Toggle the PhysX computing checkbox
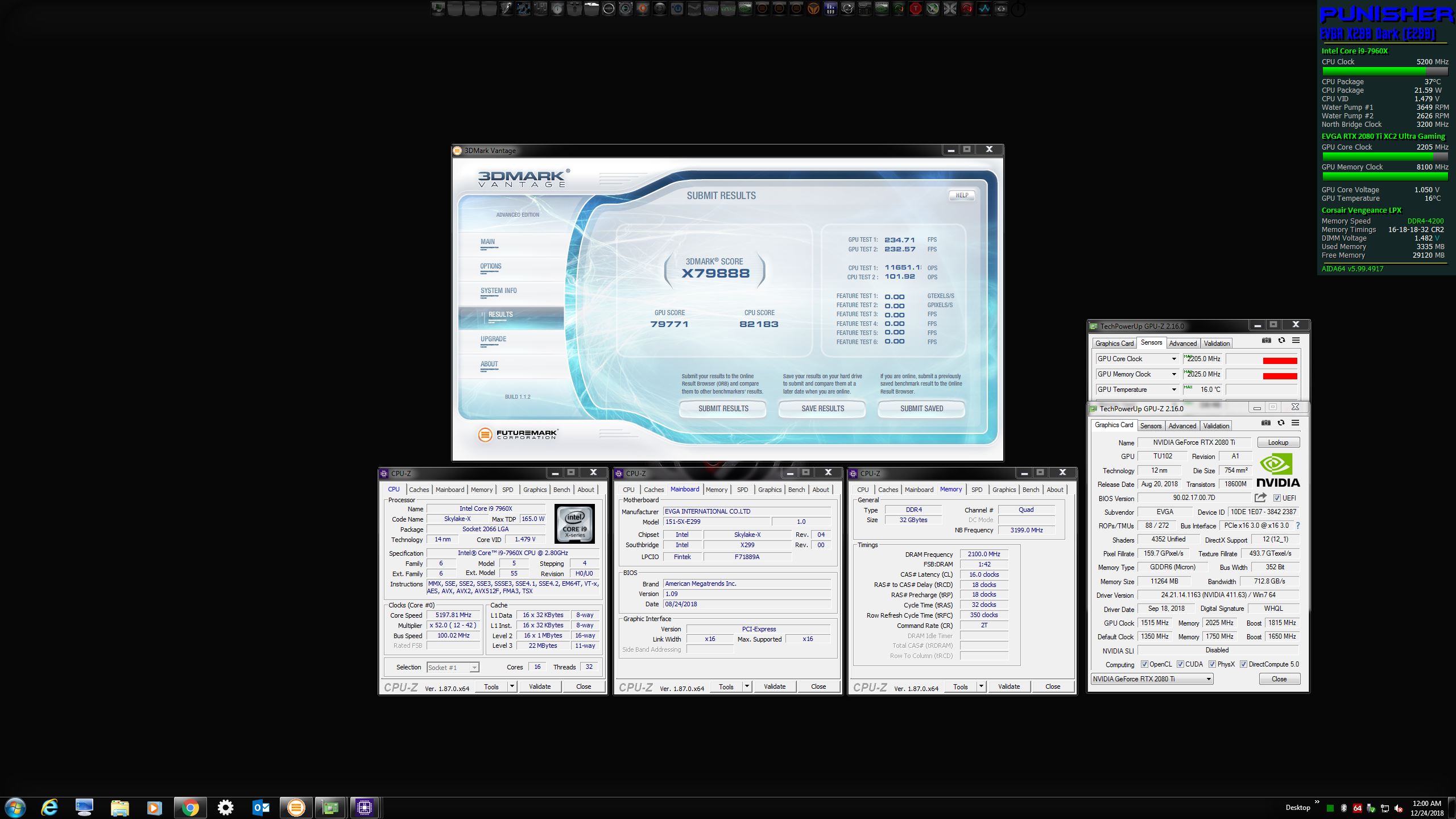 (x=1213, y=664)
